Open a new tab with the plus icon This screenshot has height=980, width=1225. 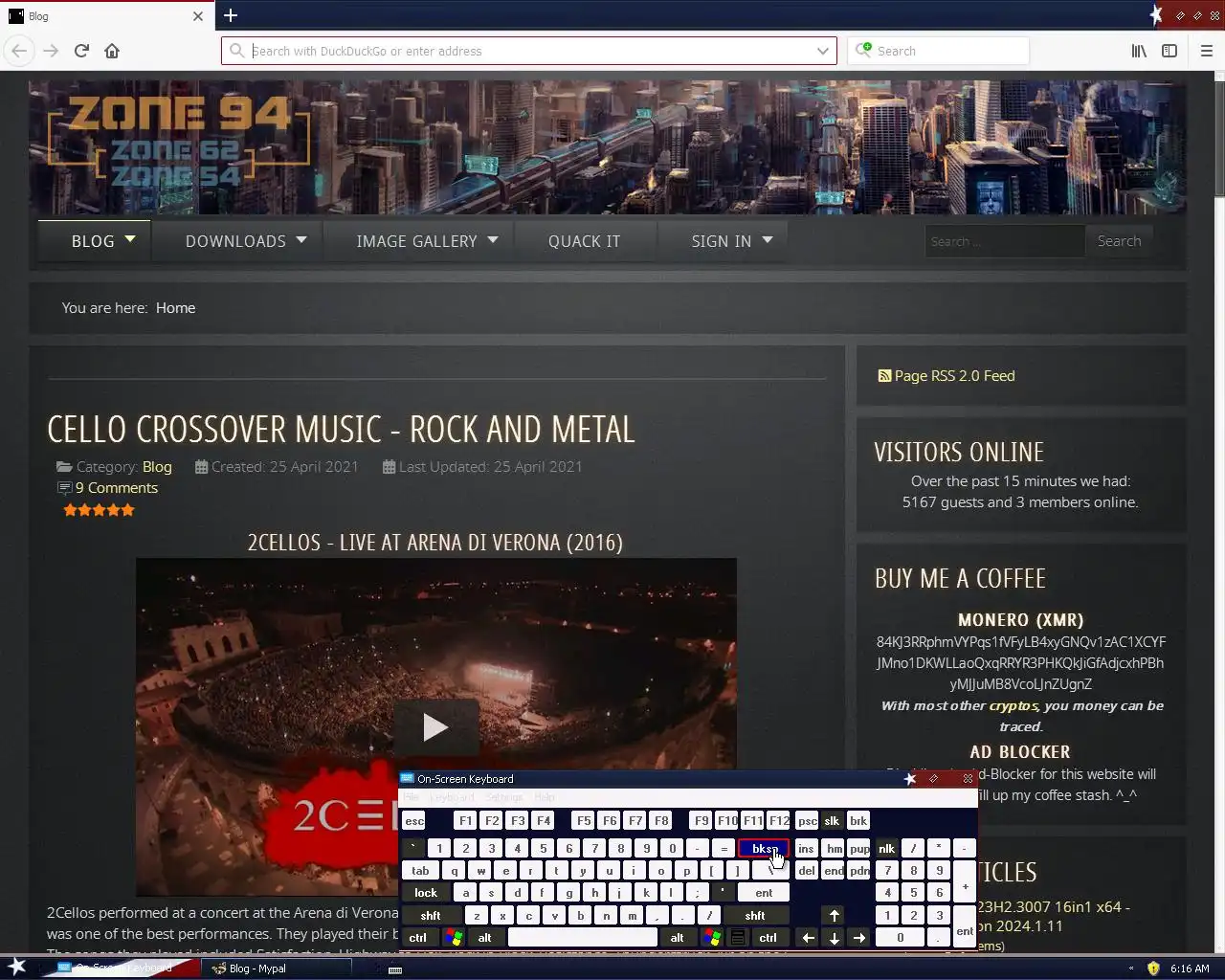point(231,15)
